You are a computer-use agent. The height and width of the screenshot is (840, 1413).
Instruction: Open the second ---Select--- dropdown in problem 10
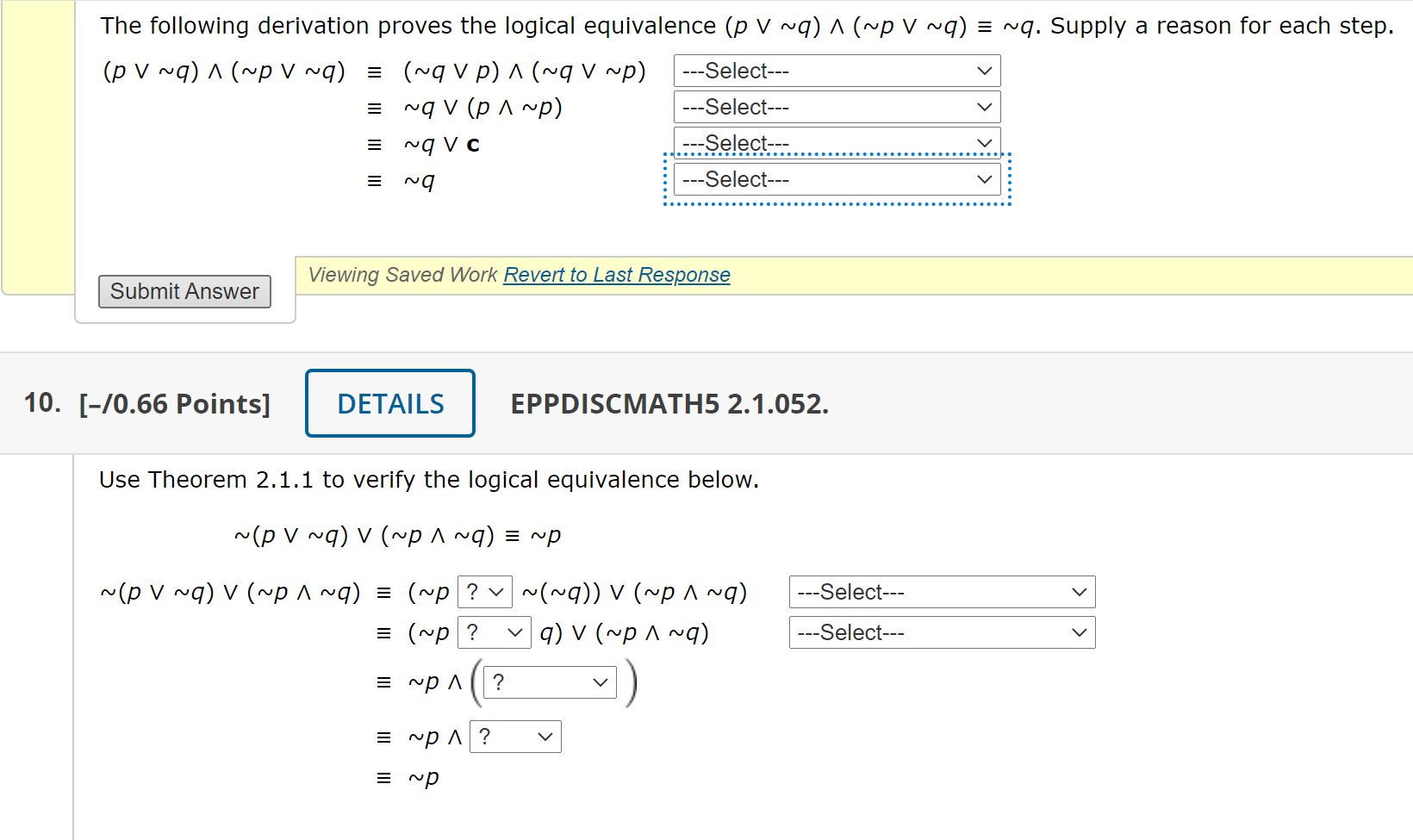click(x=941, y=632)
